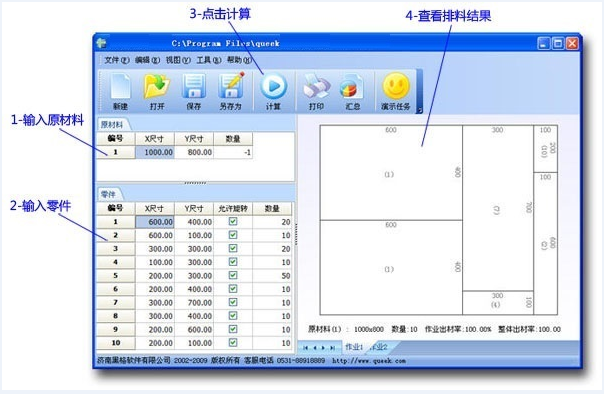Click the (10) 100x200 layout piece
Viewport: 604px width, 394px height.
tap(545, 149)
